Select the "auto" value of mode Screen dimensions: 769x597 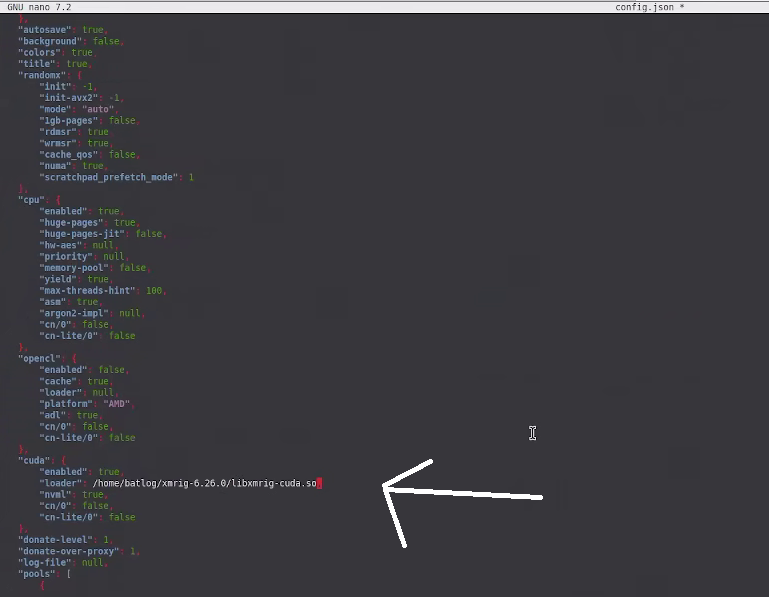(98, 109)
